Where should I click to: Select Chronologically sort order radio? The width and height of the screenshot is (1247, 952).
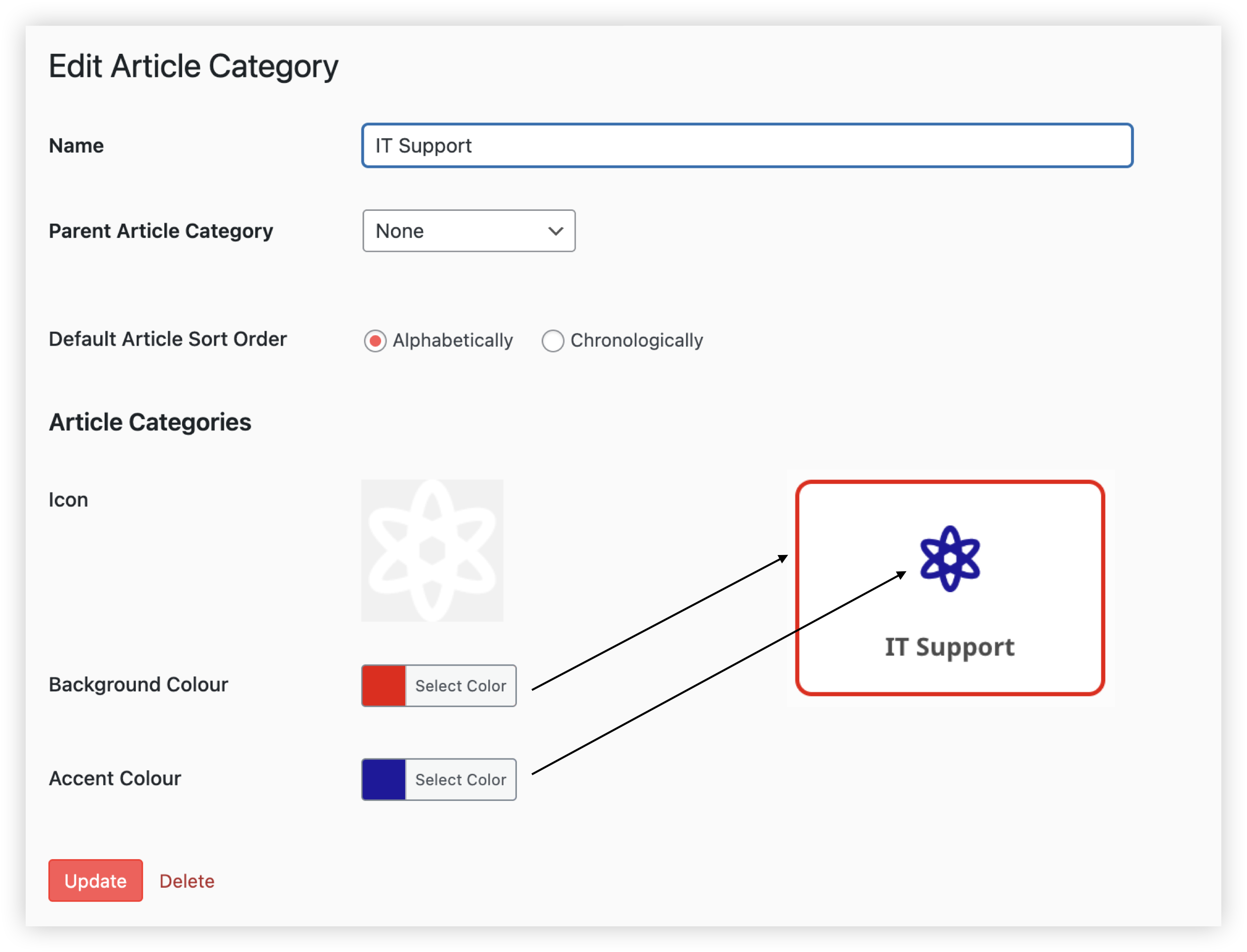coord(552,341)
